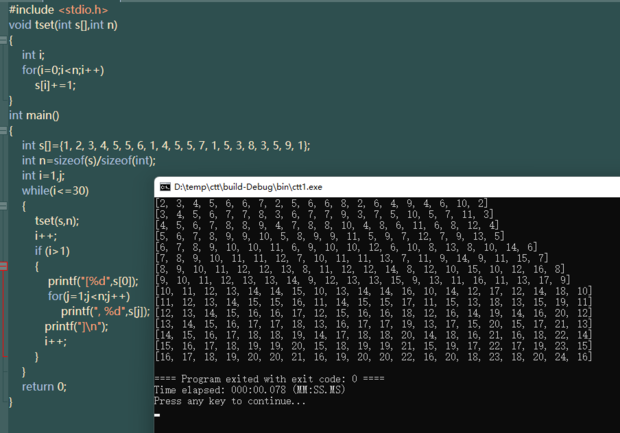Place cursor on the if (i>1) line
Viewport: 620px width, 433px height.
[x=52, y=251]
